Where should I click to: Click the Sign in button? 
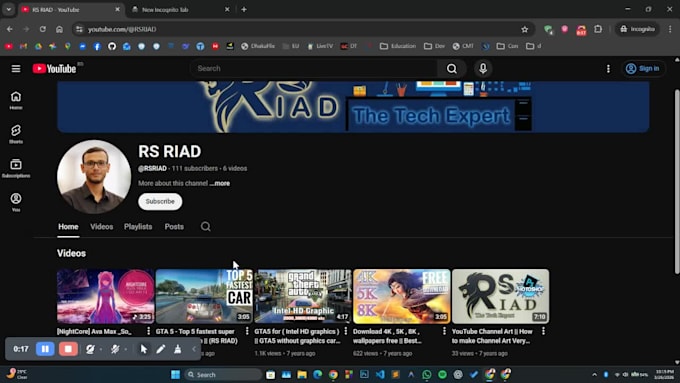(643, 69)
